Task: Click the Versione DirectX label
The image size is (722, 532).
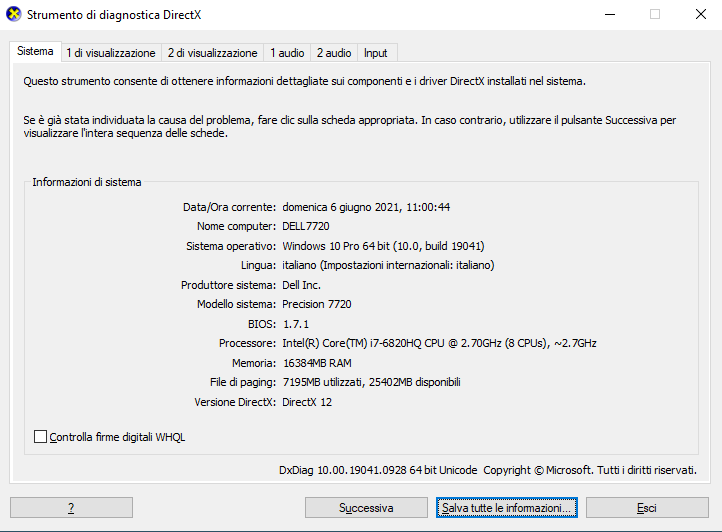Action: (x=235, y=402)
